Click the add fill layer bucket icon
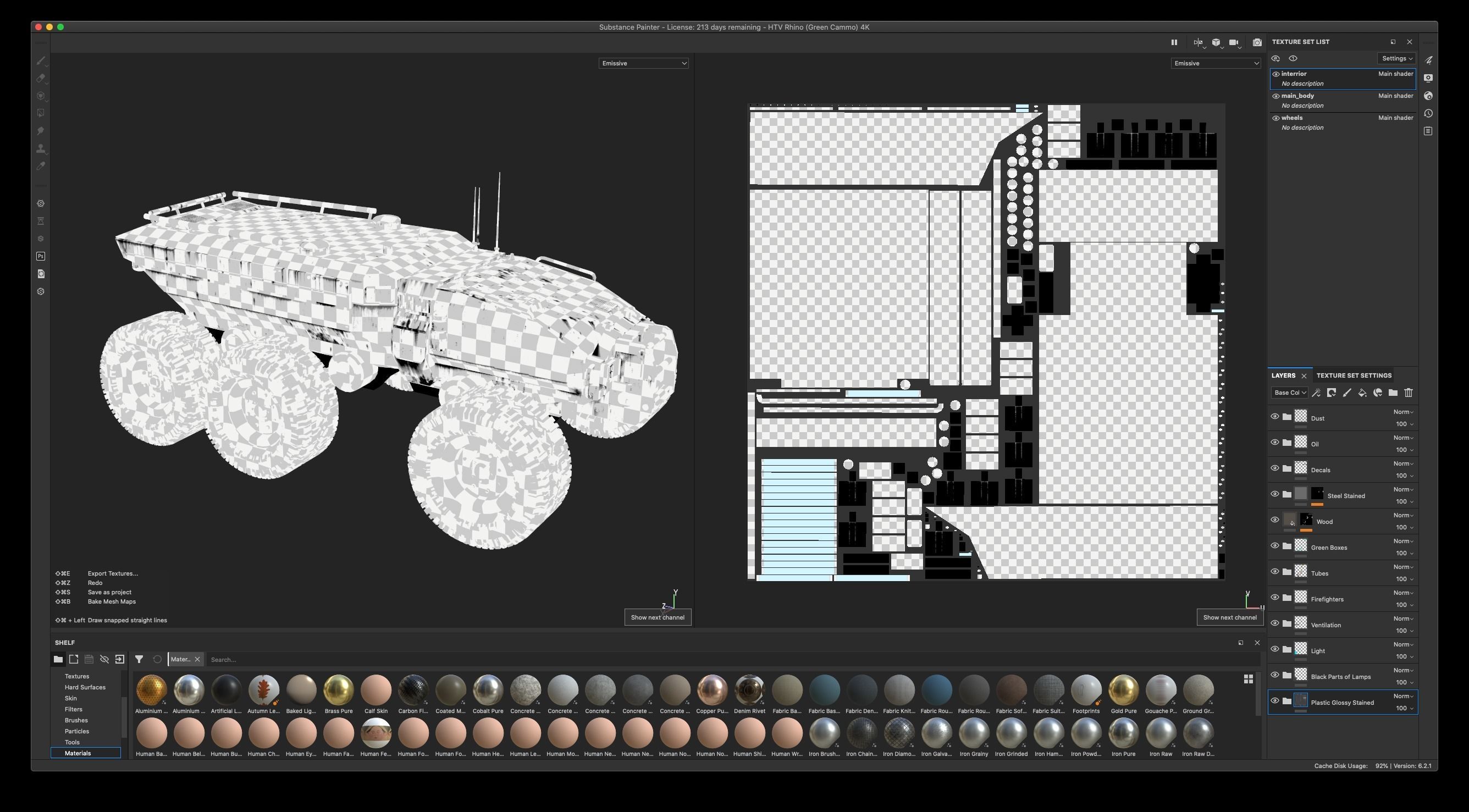 click(1362, 393)
